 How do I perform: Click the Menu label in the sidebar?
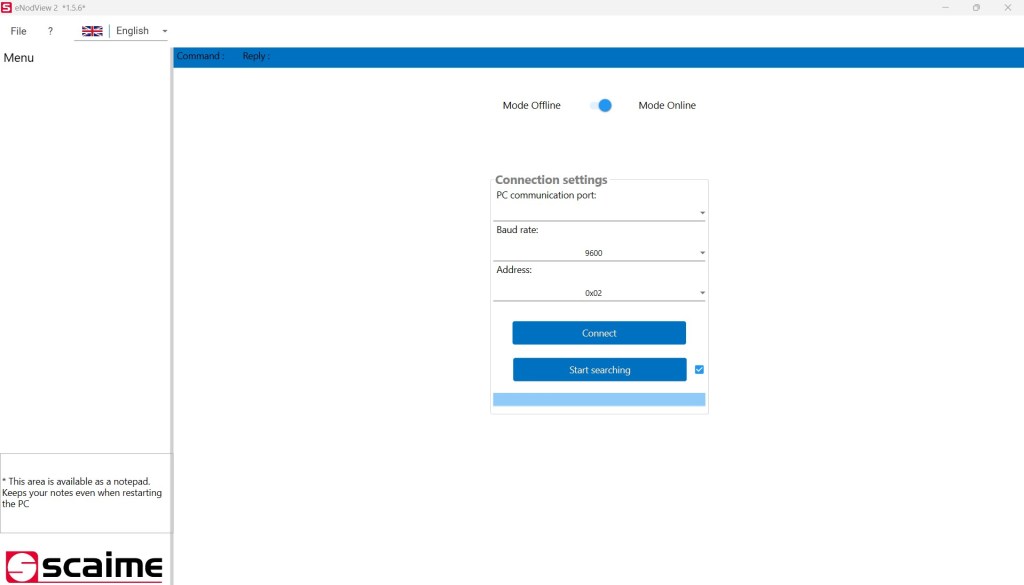point(17,57)
